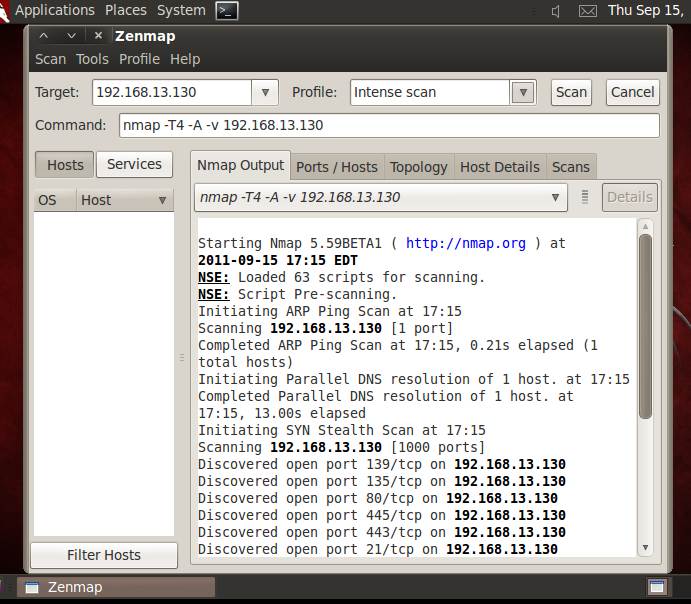
Task: Click the line 'Discovered open port 443/tcp'
Action: pos(382,532)
